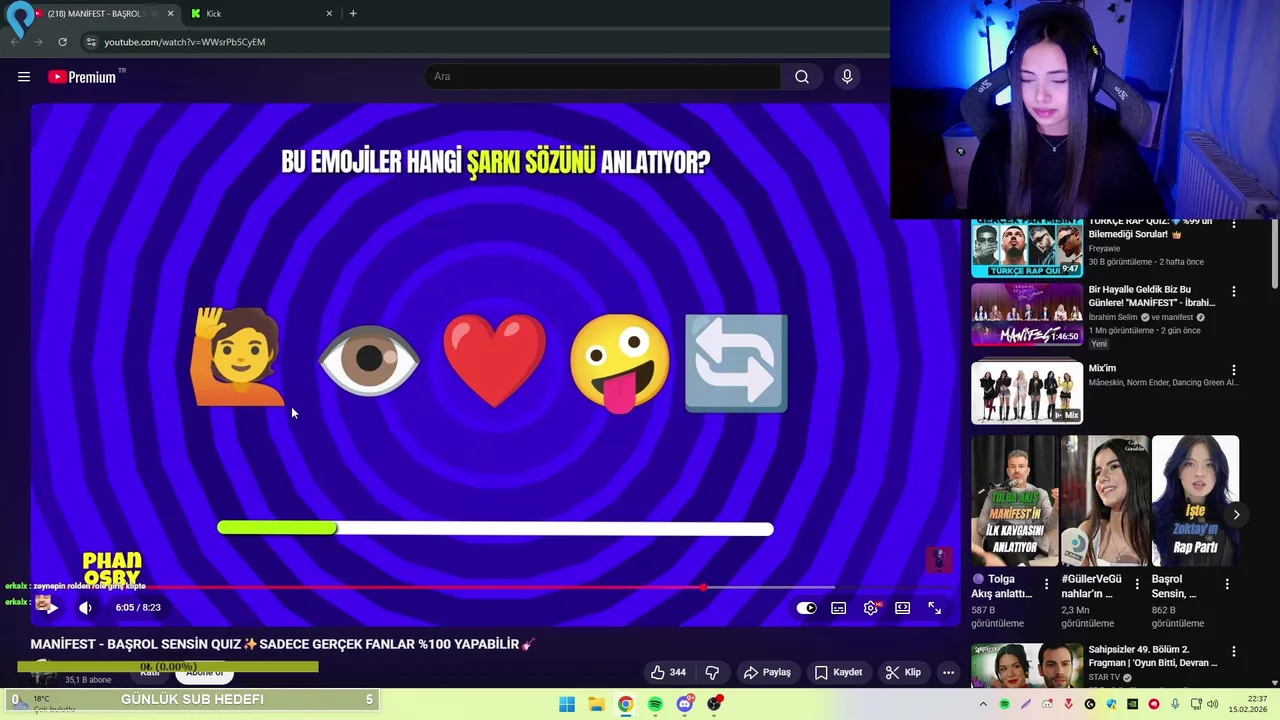Open Tolga Akış Manifest short thumbnail
1280x720 pixels.
[1014, 501]
